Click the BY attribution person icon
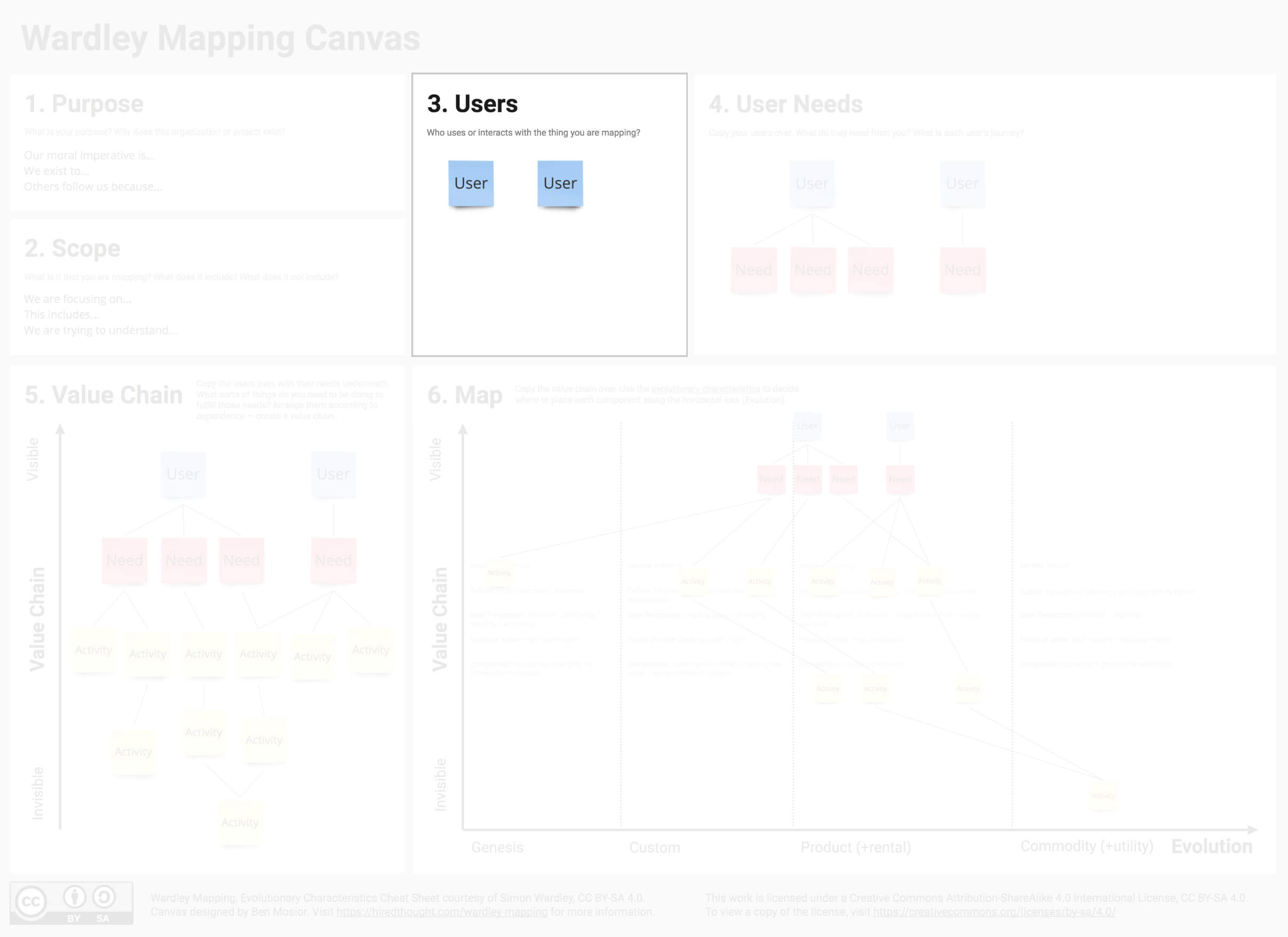 coord(74,898)
